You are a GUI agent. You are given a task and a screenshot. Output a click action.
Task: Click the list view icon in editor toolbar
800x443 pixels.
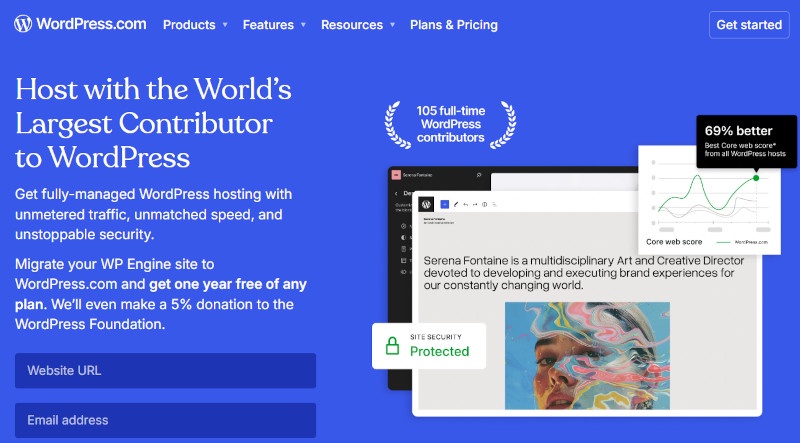point(494,204)
